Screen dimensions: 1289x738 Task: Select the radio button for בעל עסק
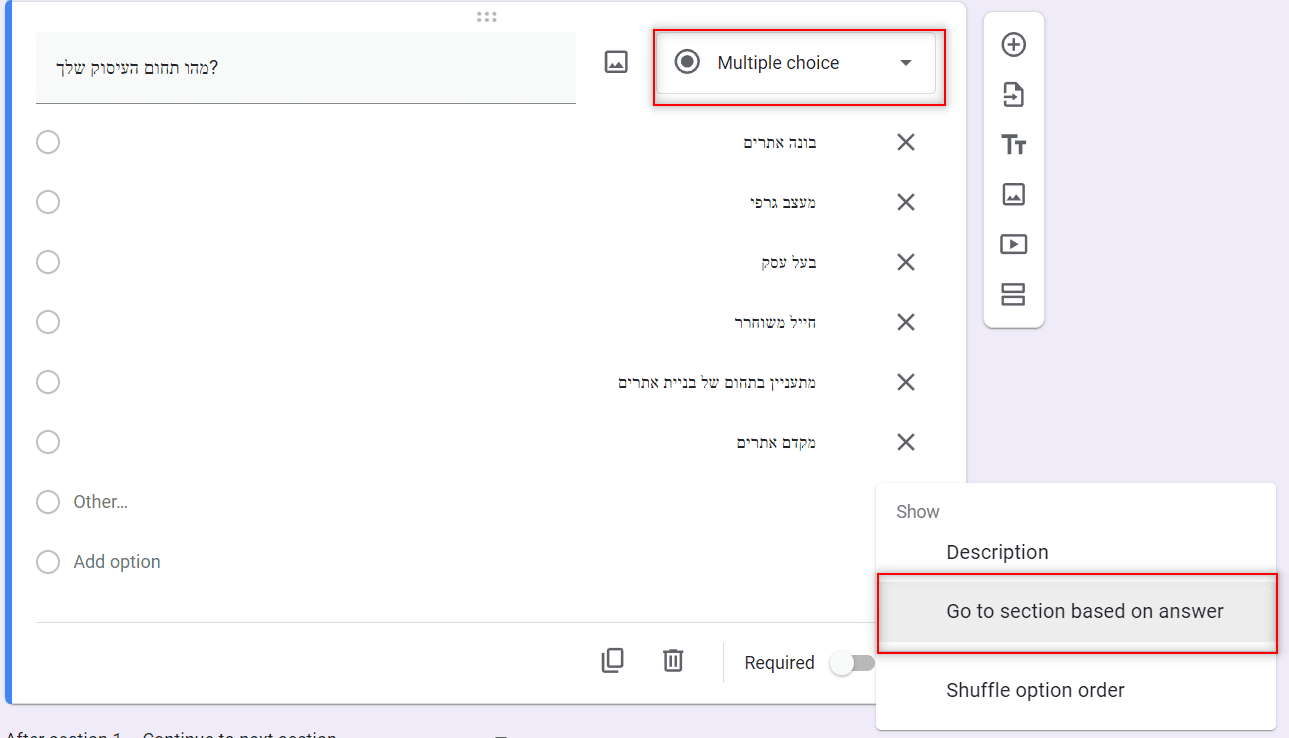point(48,262)
